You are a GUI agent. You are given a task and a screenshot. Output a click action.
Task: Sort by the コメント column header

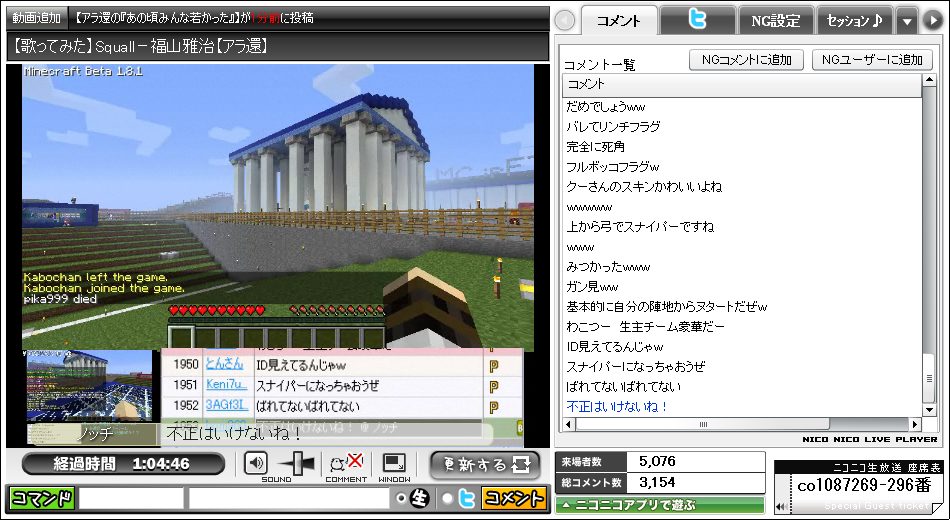tap(742, 84)
